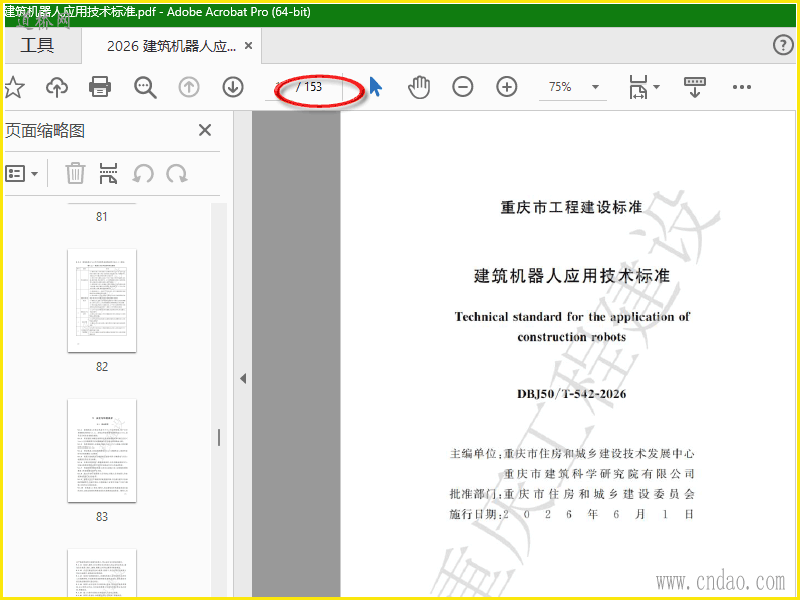Zoom in with the plus icon
The height and width of the screenshot is (600, 800).
pos(507,87)
